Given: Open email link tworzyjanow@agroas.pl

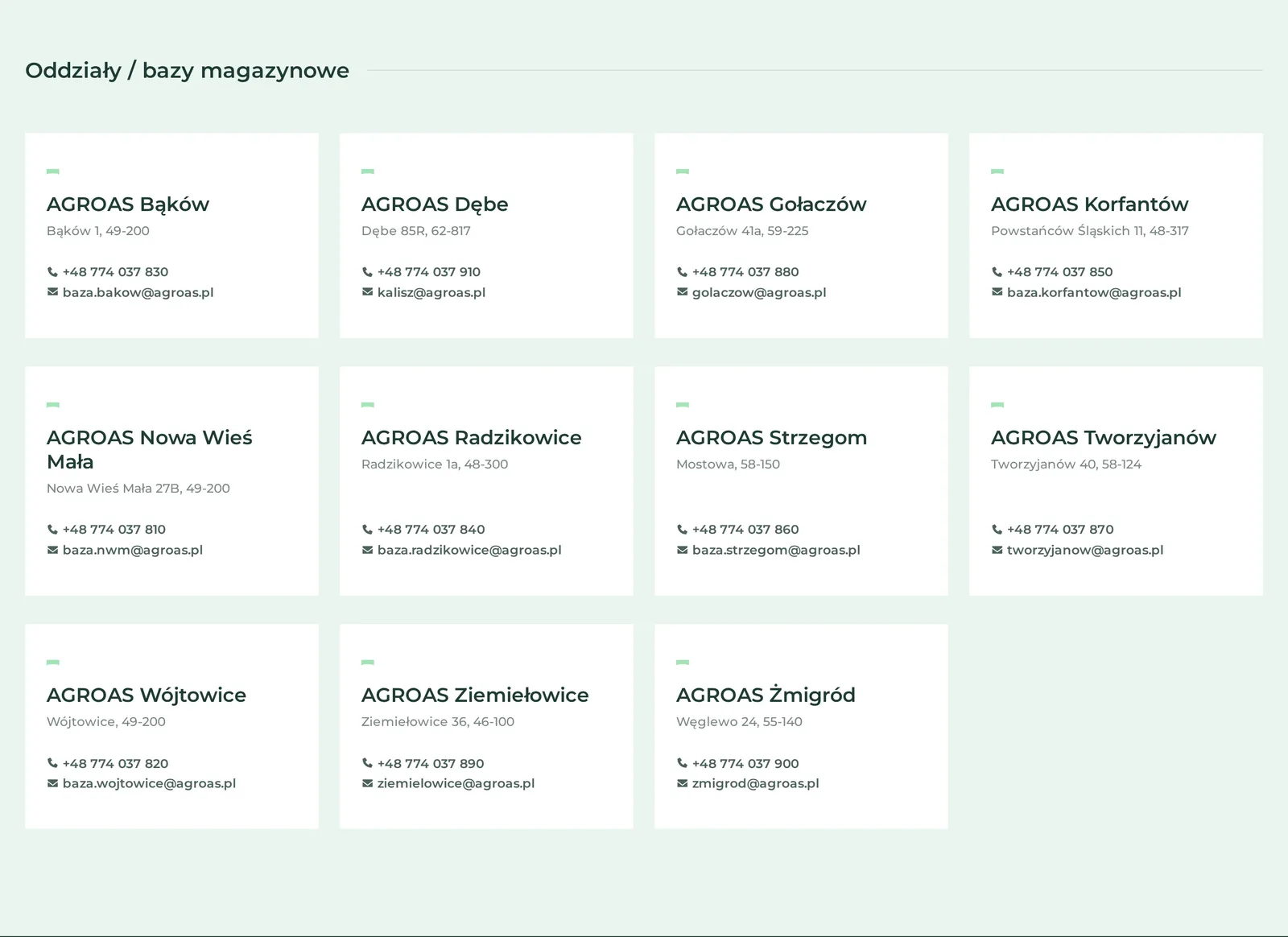Looking at the screenshot, I should [x=1085, y=550].
